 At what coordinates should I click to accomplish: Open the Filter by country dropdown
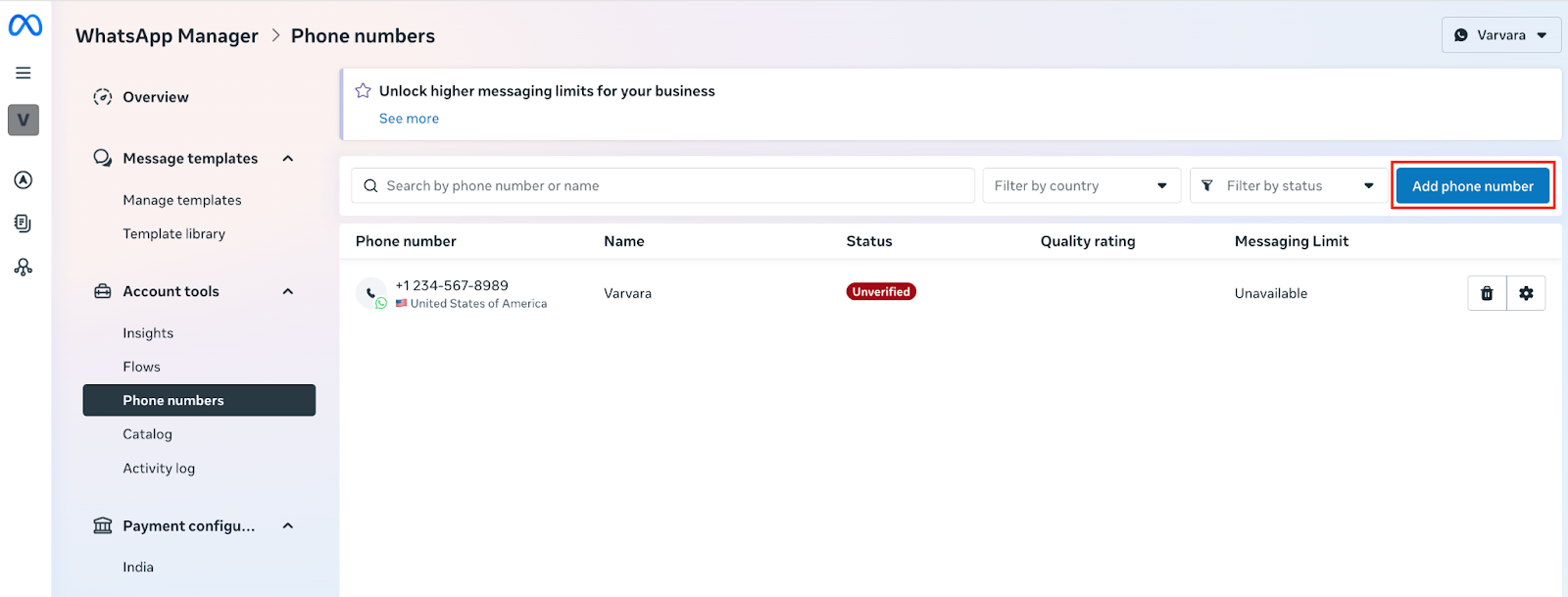[x=1081, y=185]
